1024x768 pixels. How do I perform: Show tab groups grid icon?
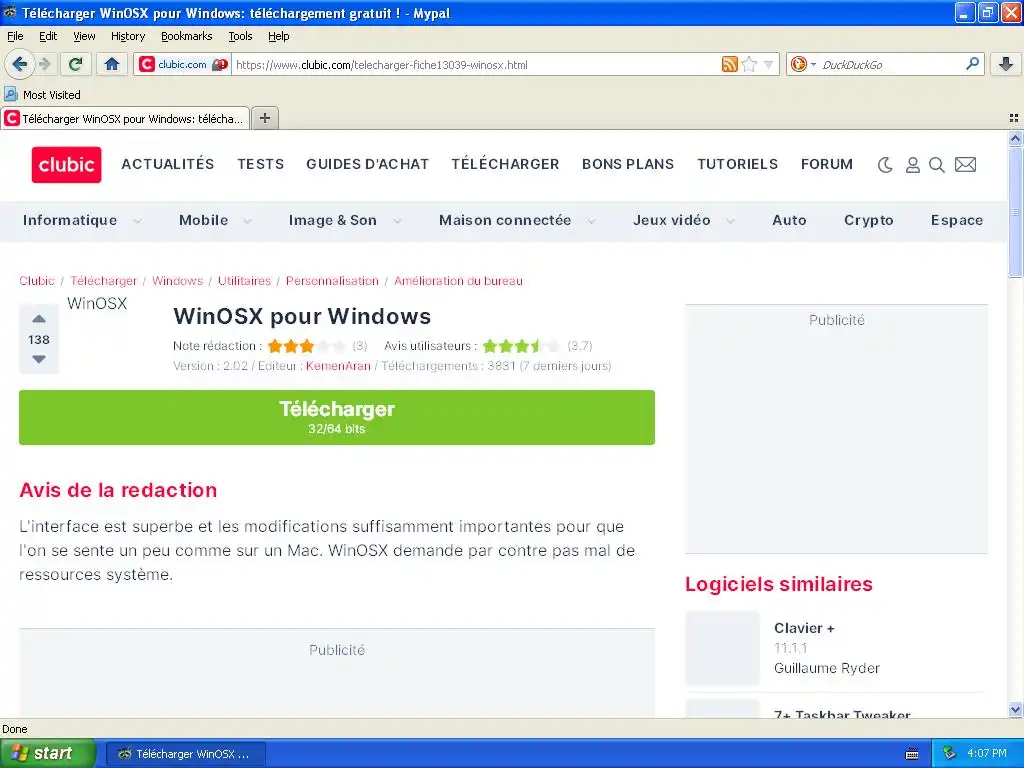pos(1014,118)
